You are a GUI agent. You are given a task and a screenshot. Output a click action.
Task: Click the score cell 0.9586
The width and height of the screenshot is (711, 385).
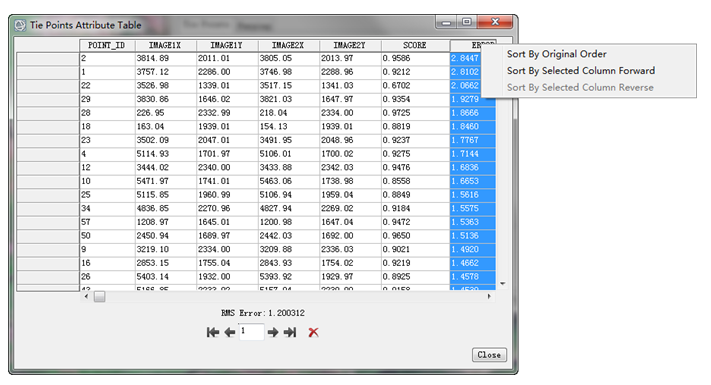pos(415,58)
